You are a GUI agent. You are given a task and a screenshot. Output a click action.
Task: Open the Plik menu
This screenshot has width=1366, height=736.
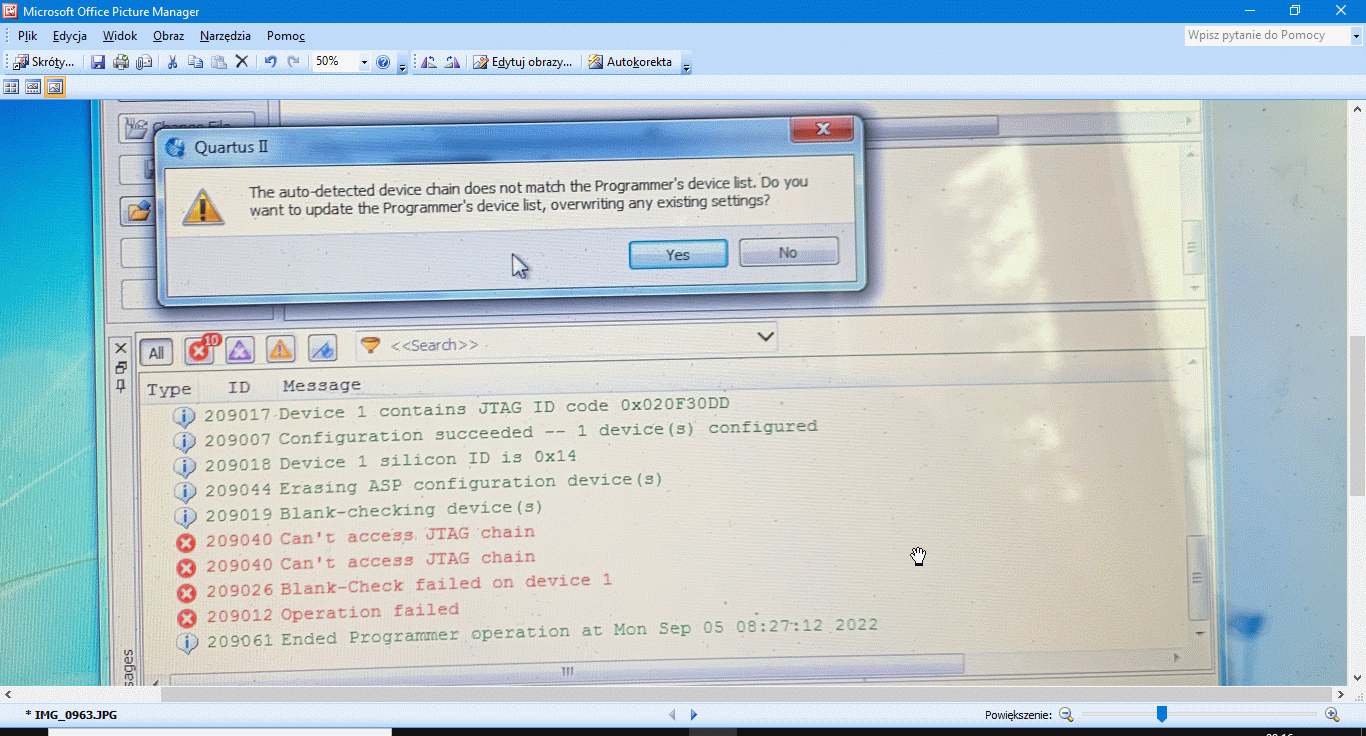click(x=27, y=36)
